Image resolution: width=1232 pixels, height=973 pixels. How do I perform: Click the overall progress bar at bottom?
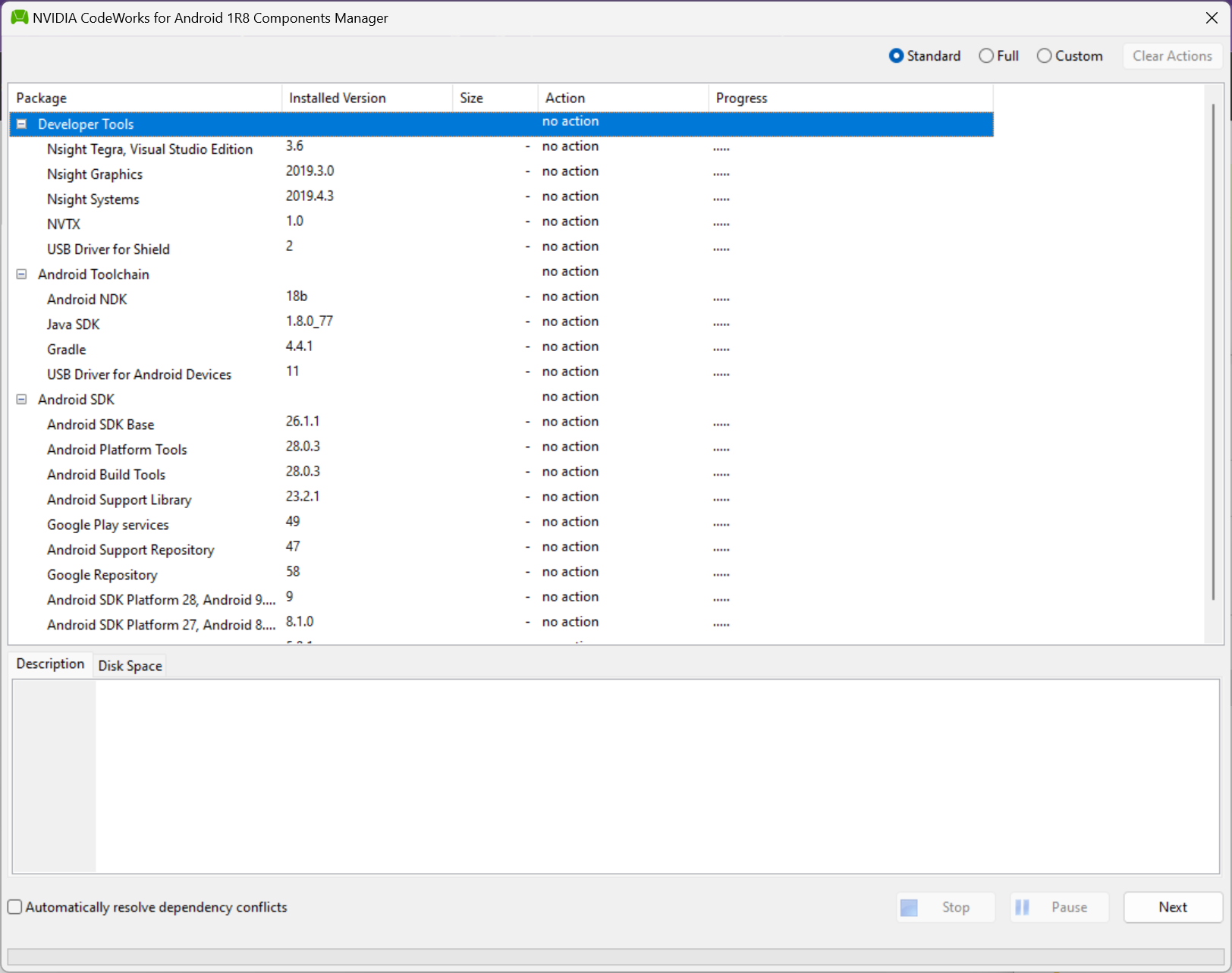tap(615, 957)
